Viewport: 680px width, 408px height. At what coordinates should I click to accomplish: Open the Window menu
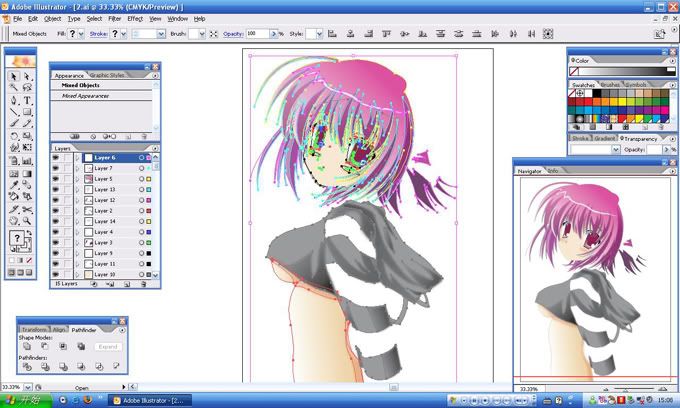click(177, 19)
